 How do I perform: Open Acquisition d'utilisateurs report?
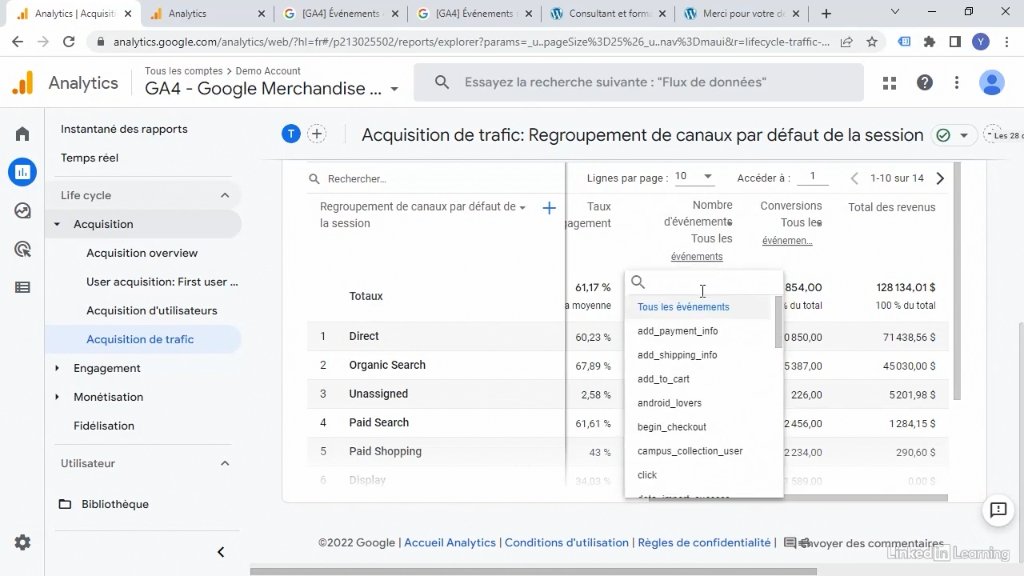click(152, 311)
